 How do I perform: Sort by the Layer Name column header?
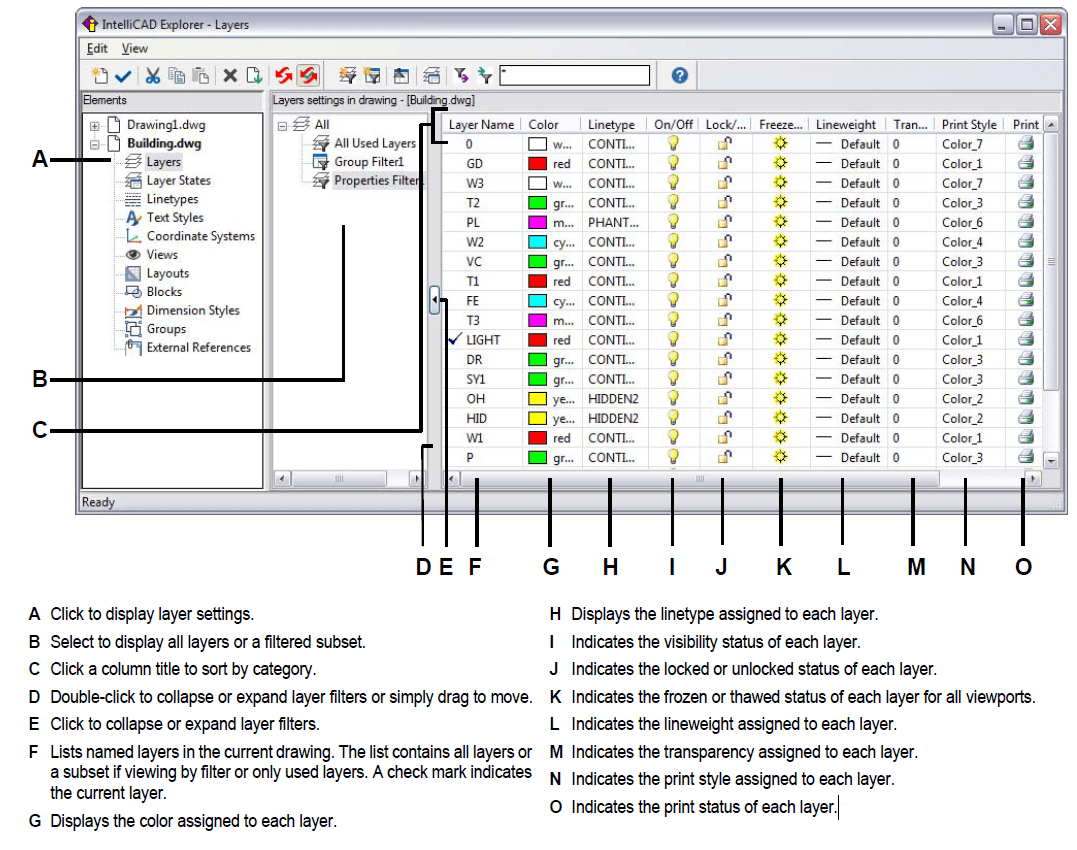pos(481,124)
